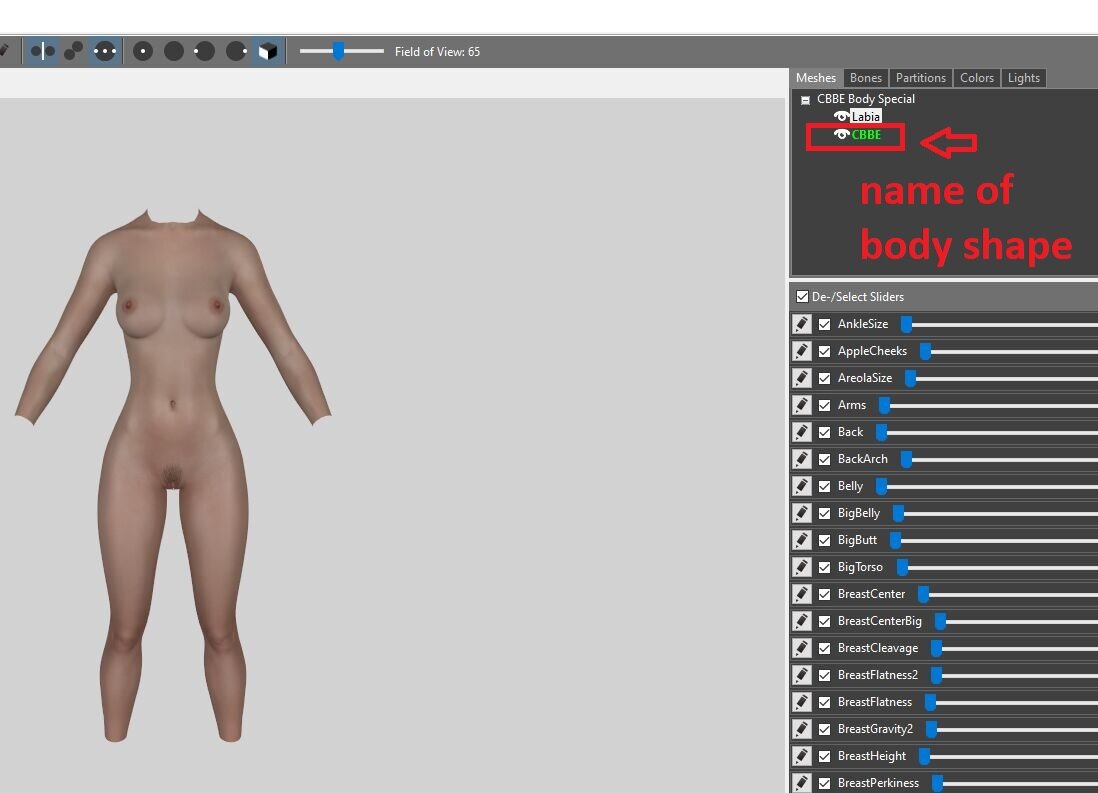Toggle visibility eye of the CBBE shape

(841, 135)
